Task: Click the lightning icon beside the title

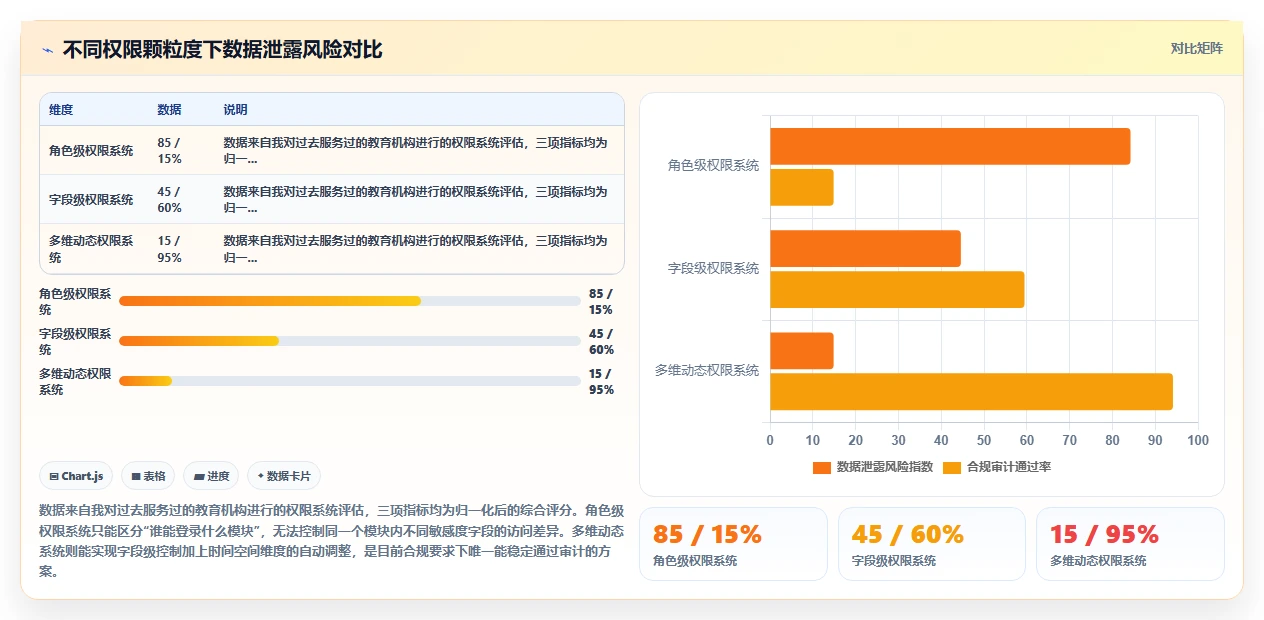Action: click(x=48, y=50)
